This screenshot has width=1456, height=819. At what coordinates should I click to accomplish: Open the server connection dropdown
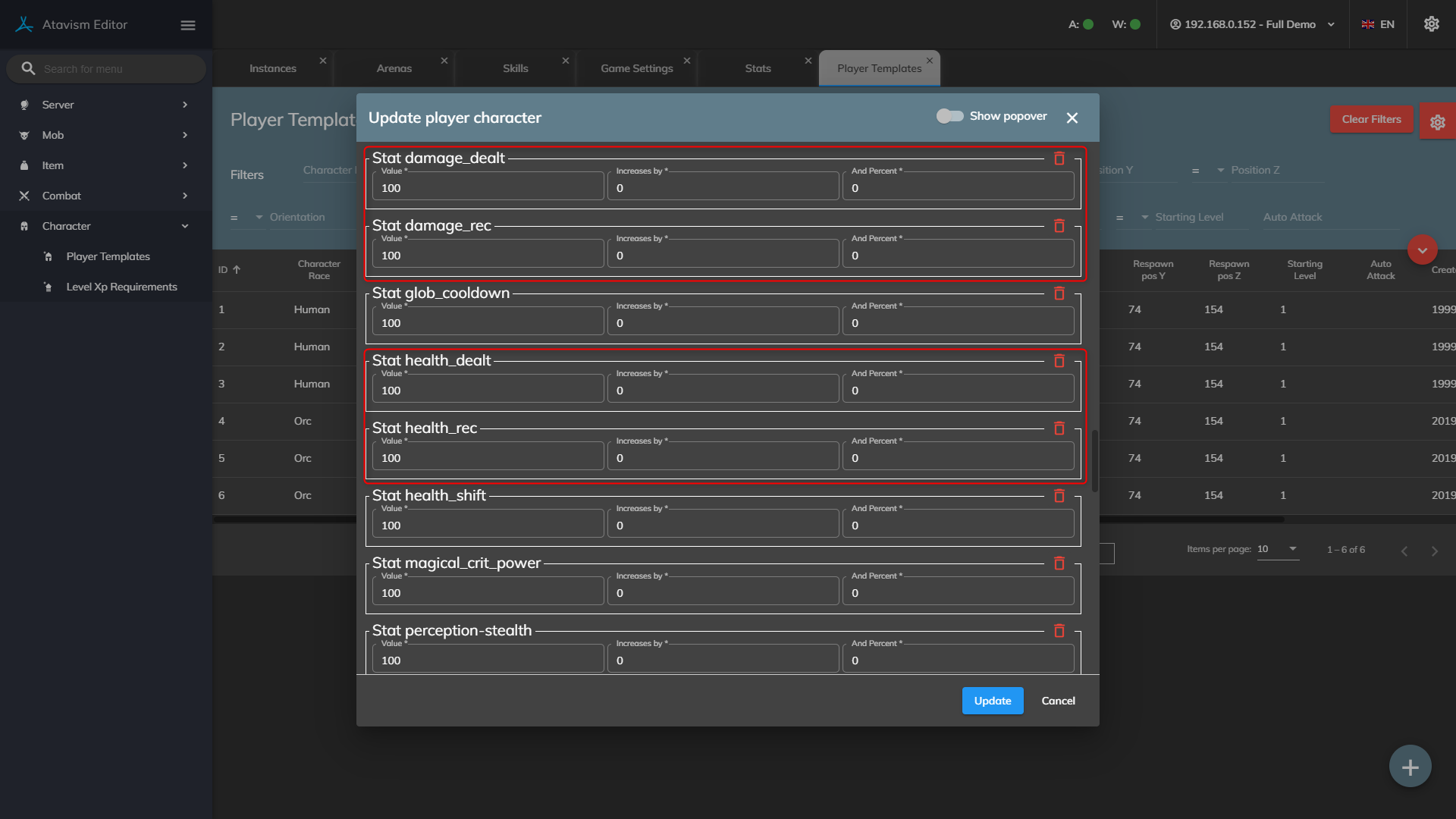tap(1253, 24)
